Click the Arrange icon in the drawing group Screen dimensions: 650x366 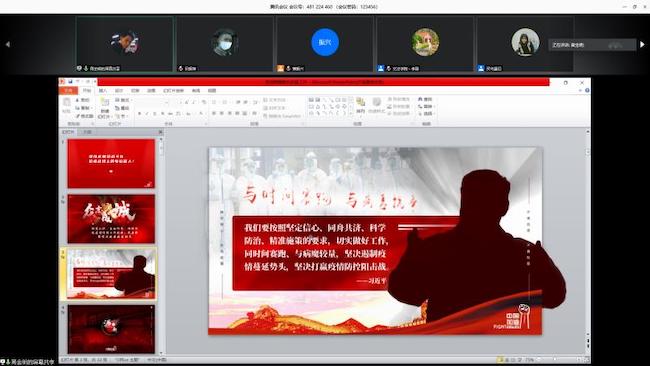pos(361,106)
